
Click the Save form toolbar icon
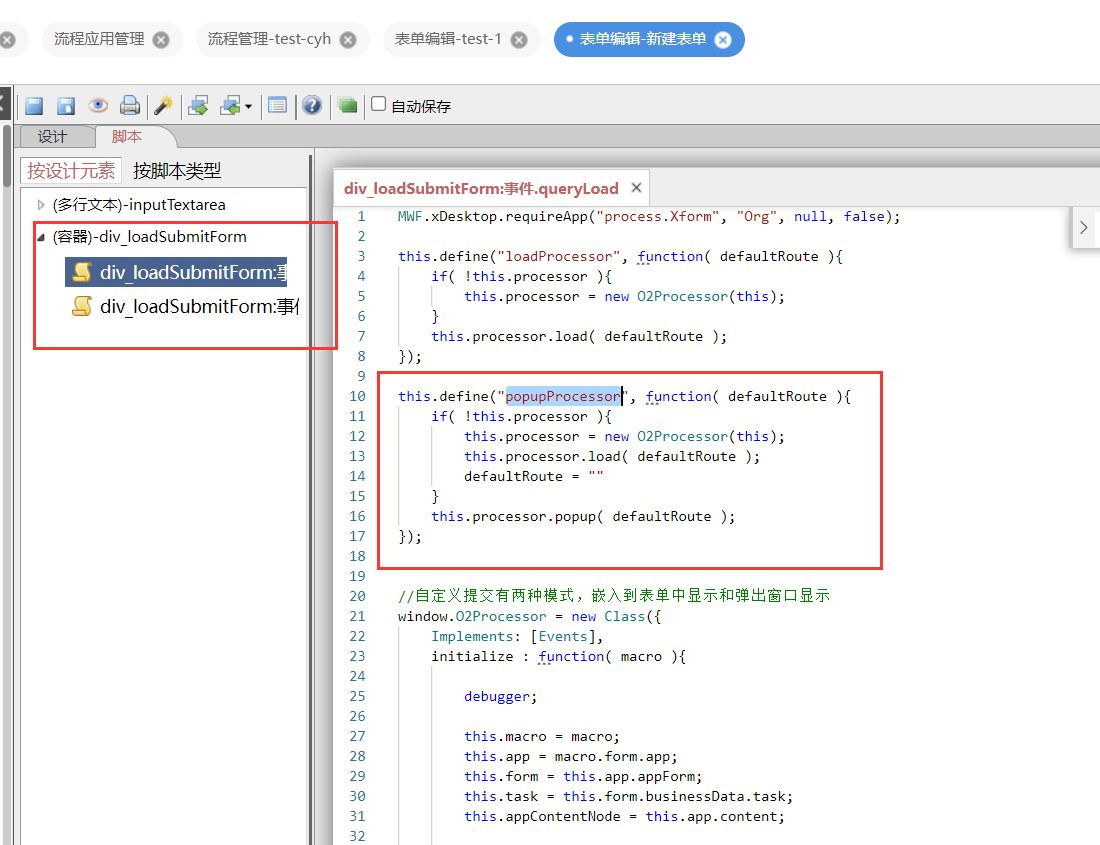tap(34, 106)
